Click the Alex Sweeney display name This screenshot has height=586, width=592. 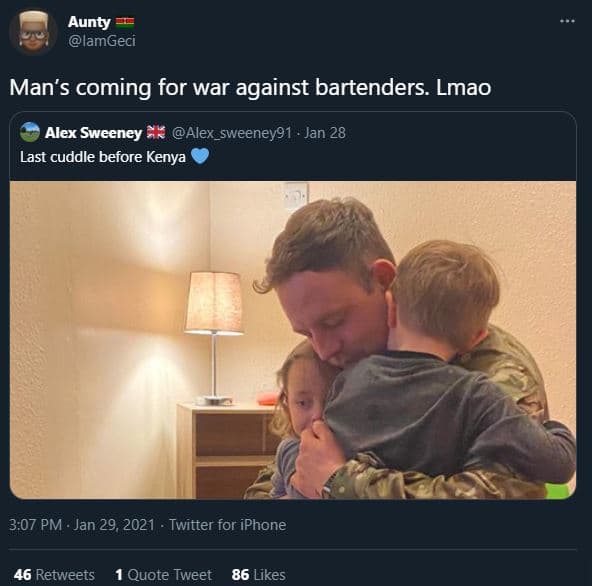pyautogui.click(x=93, y=133)
